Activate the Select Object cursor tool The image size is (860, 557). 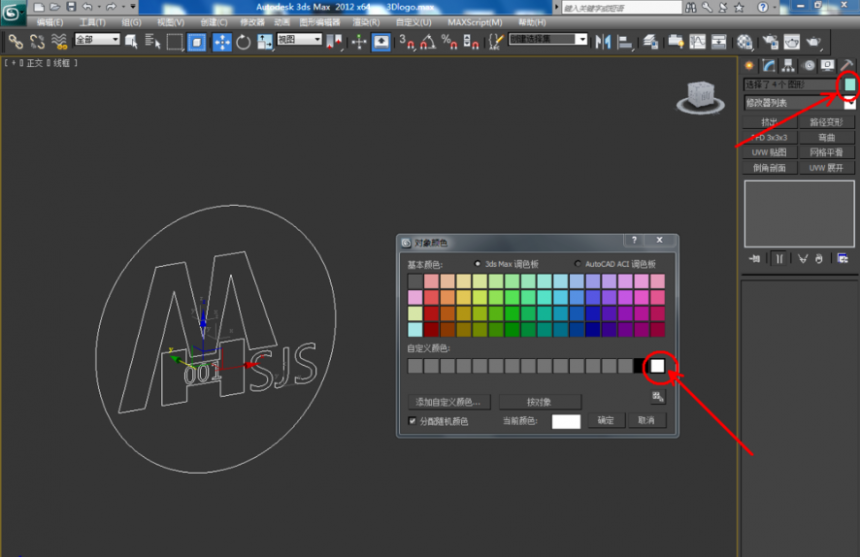click(x=131, y=42)
